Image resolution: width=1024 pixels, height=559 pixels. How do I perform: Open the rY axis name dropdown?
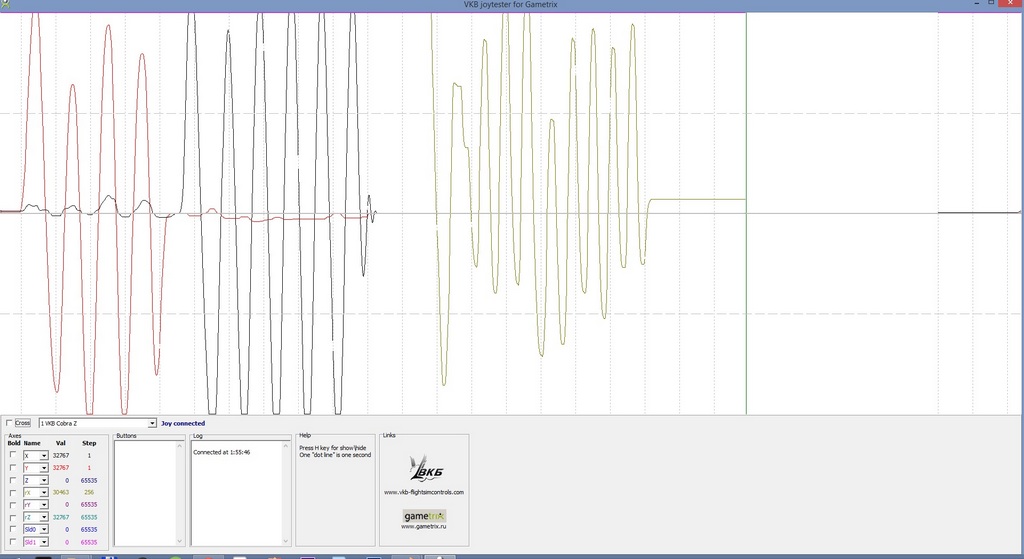(x=44, y=505)
